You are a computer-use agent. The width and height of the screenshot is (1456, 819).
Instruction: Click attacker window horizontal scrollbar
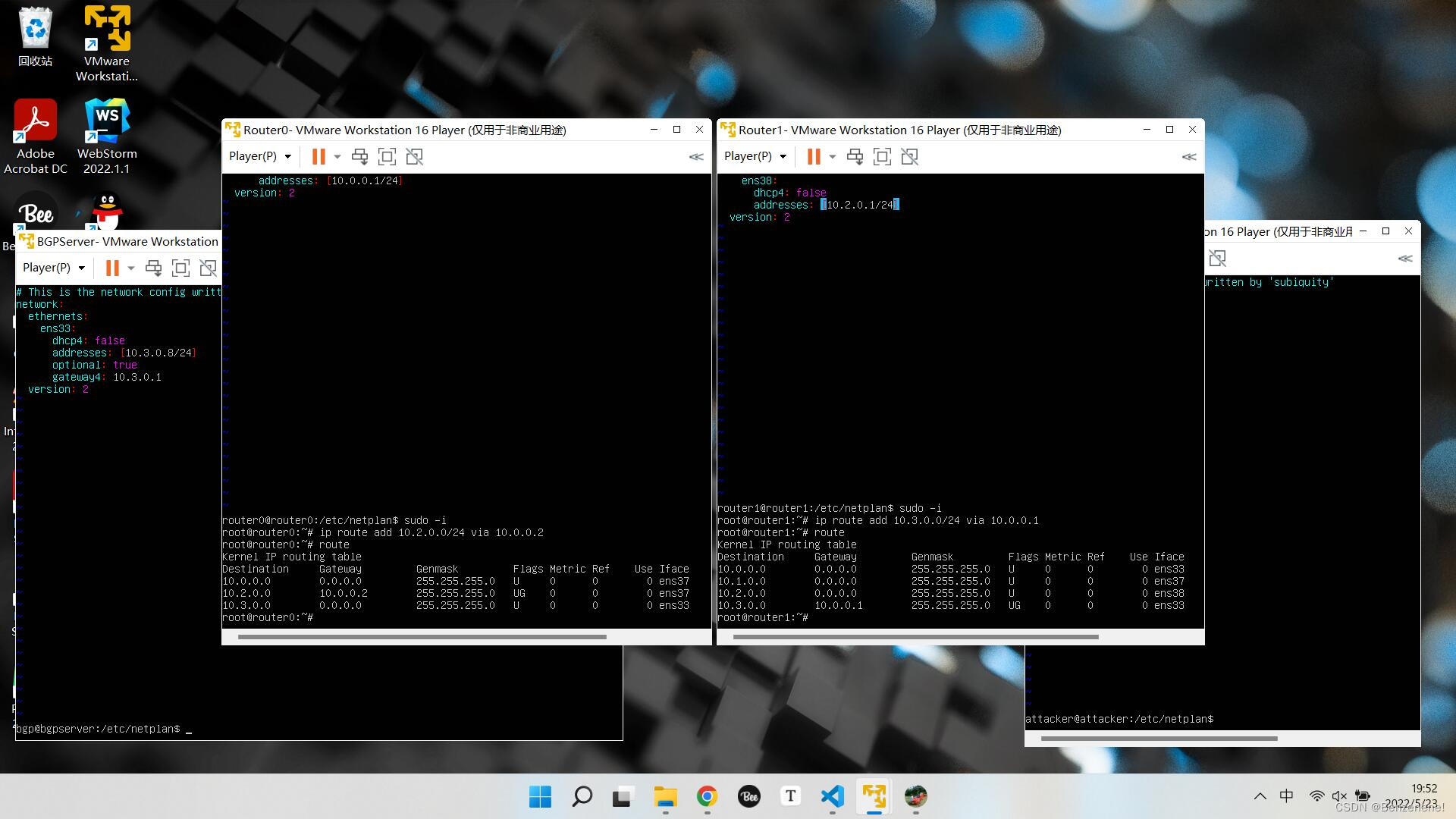1159,739
